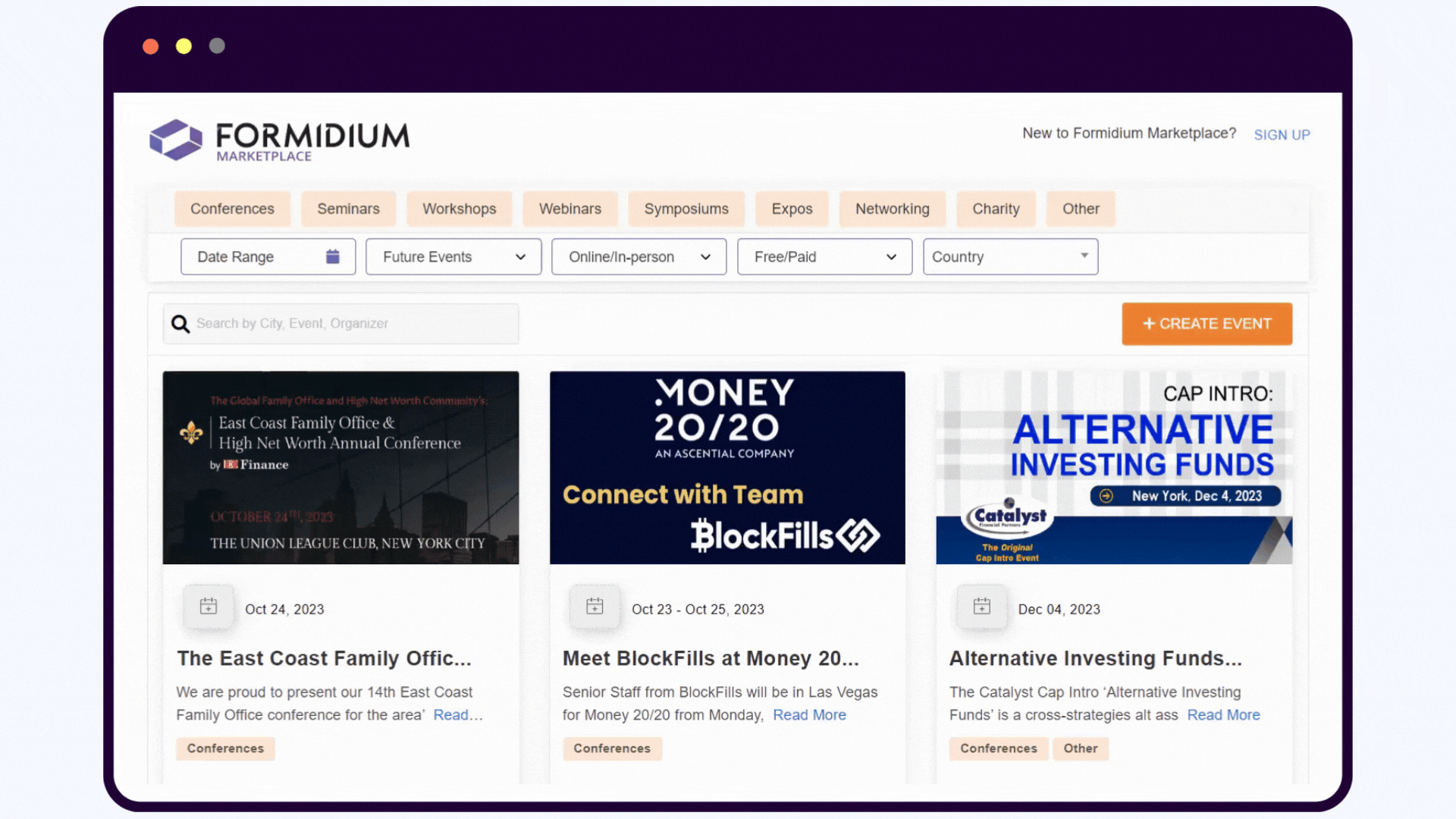Screen dimensions: 1456x819
Task: Click the Formidium Marketplace logo
Action: pyautogui.click(x=278, y=140)
